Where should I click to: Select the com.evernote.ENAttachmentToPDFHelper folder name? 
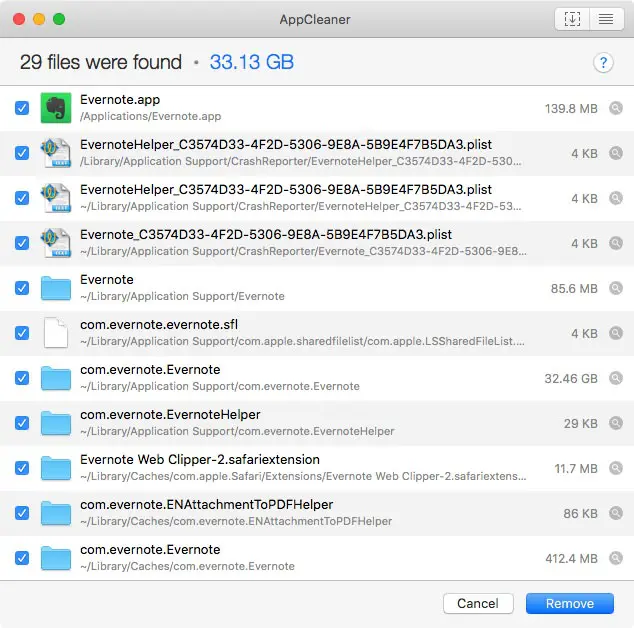(207, 505)
